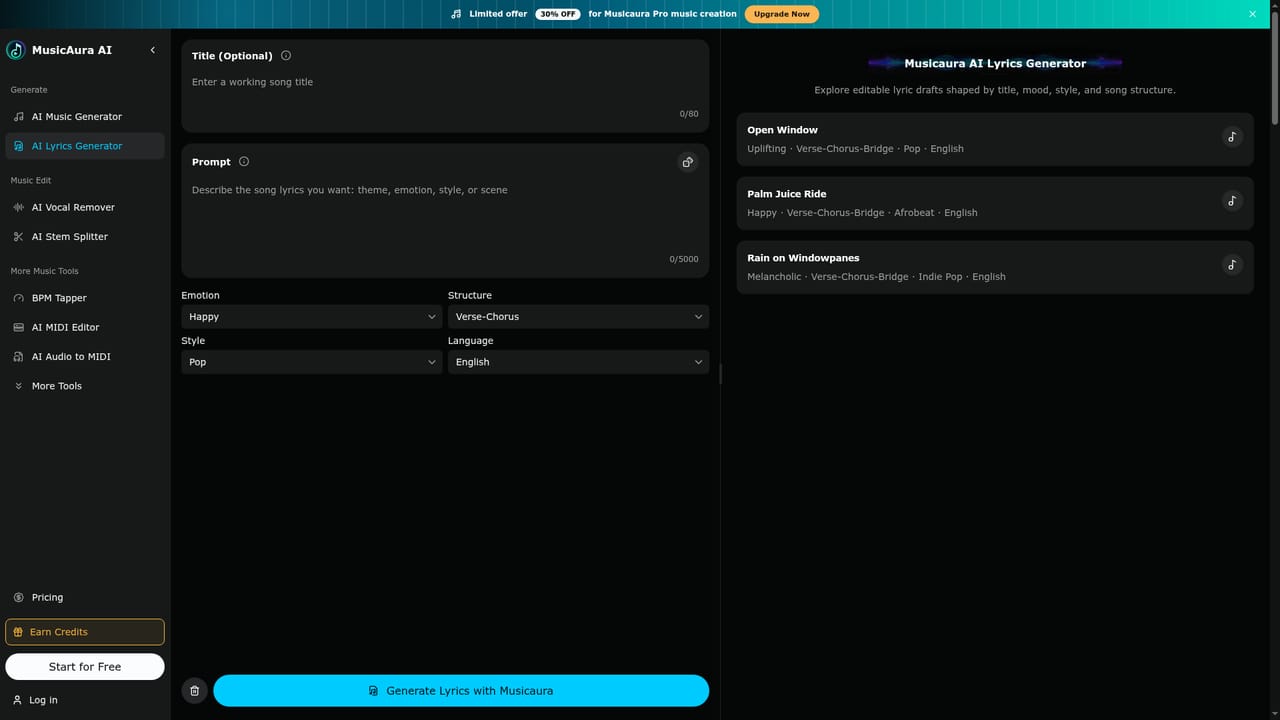Open the Language dropdown set to English
Image resolution: width=1280 pixels, height=720 pixels.
pos(578,362)
